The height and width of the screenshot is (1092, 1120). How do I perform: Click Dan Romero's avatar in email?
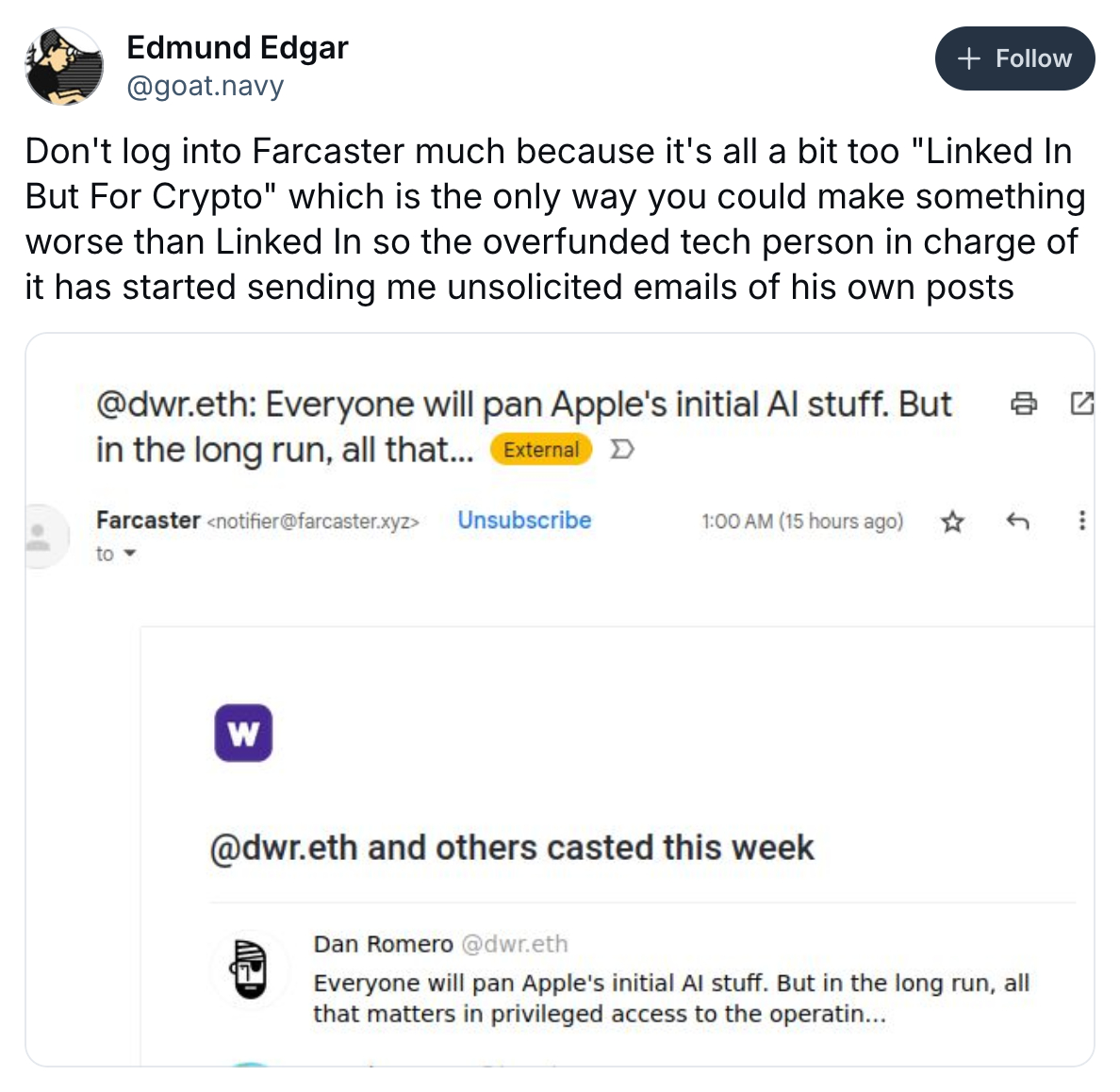tap(250, 969)
